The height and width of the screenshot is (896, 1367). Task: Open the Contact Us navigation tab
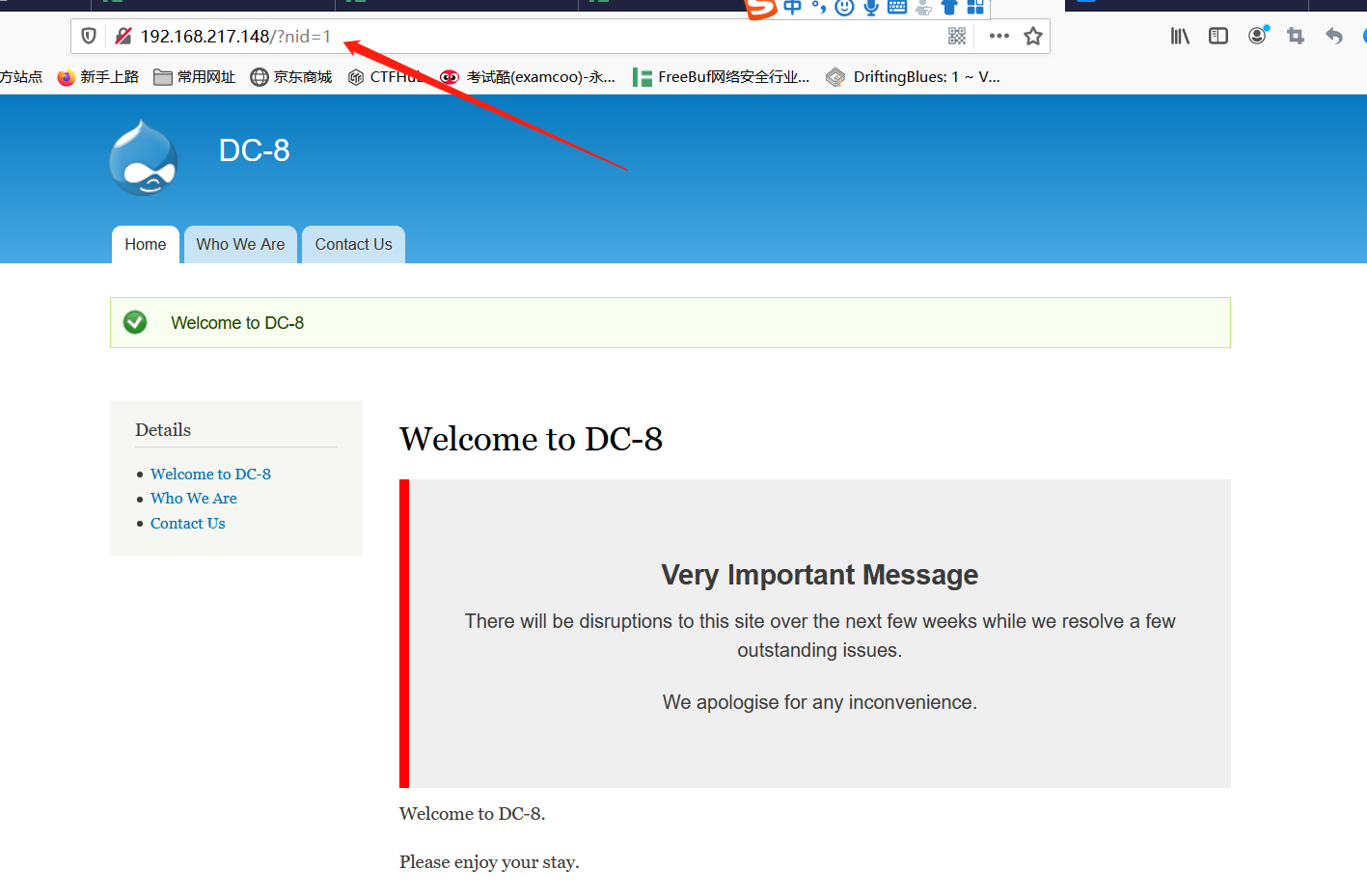[353, 244]
